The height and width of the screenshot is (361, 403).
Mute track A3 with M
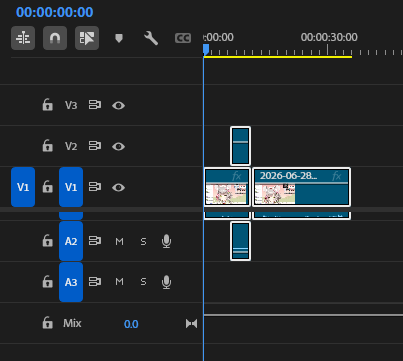119,282
